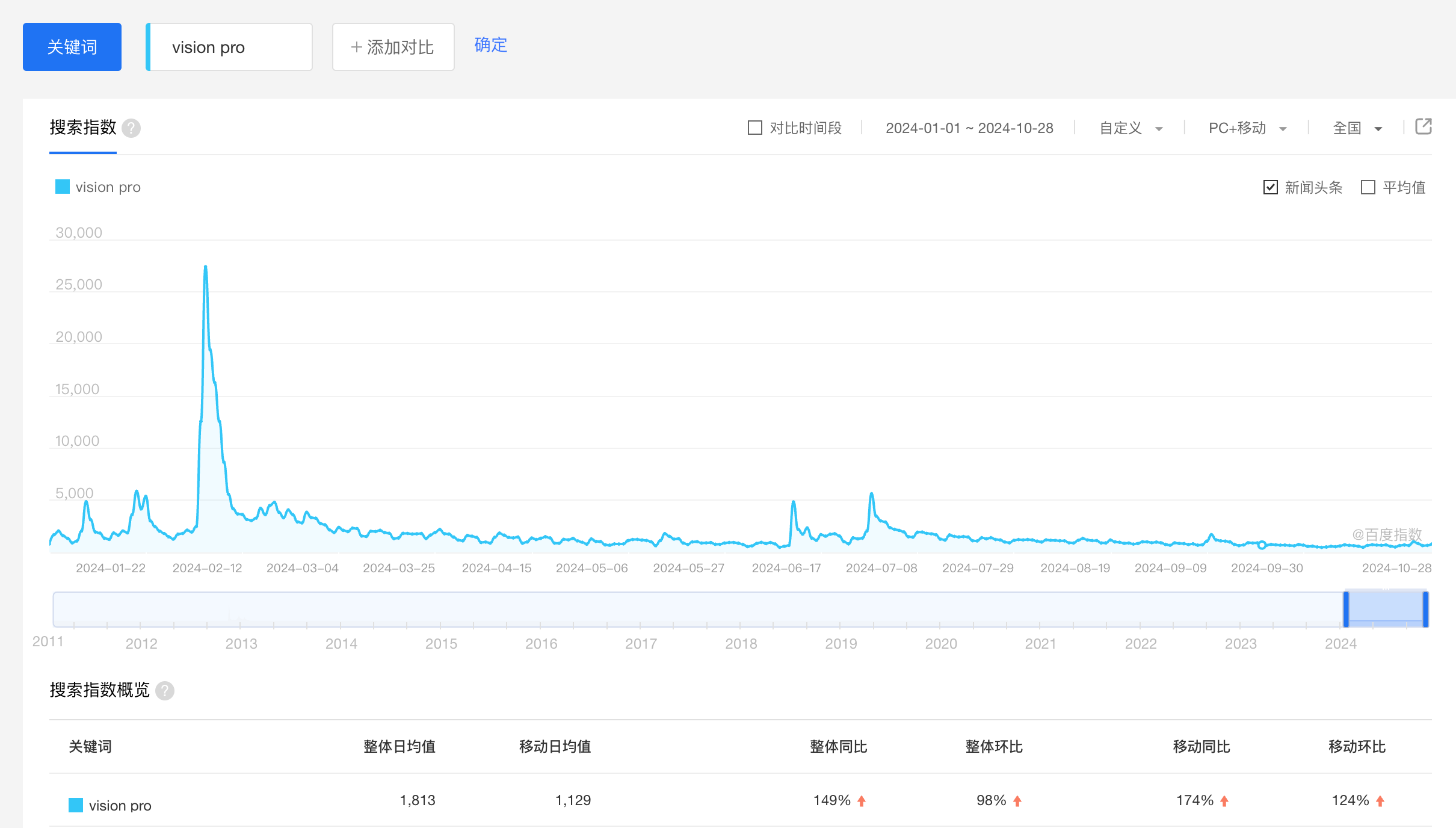Image resolution: width=1456 pixels, height=828 pixels.
Task: Click the export/share icon at top right
Action: 1423,126
